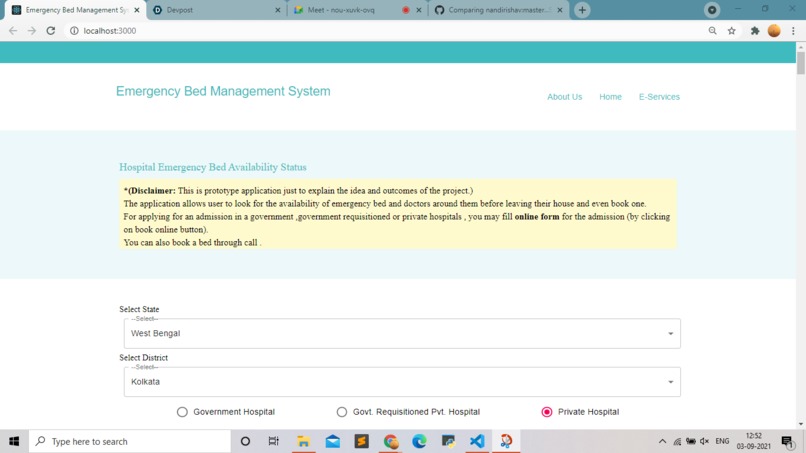
Task: View site information icon in address bar
Action: pyautogui.click(x=74, y=31)
